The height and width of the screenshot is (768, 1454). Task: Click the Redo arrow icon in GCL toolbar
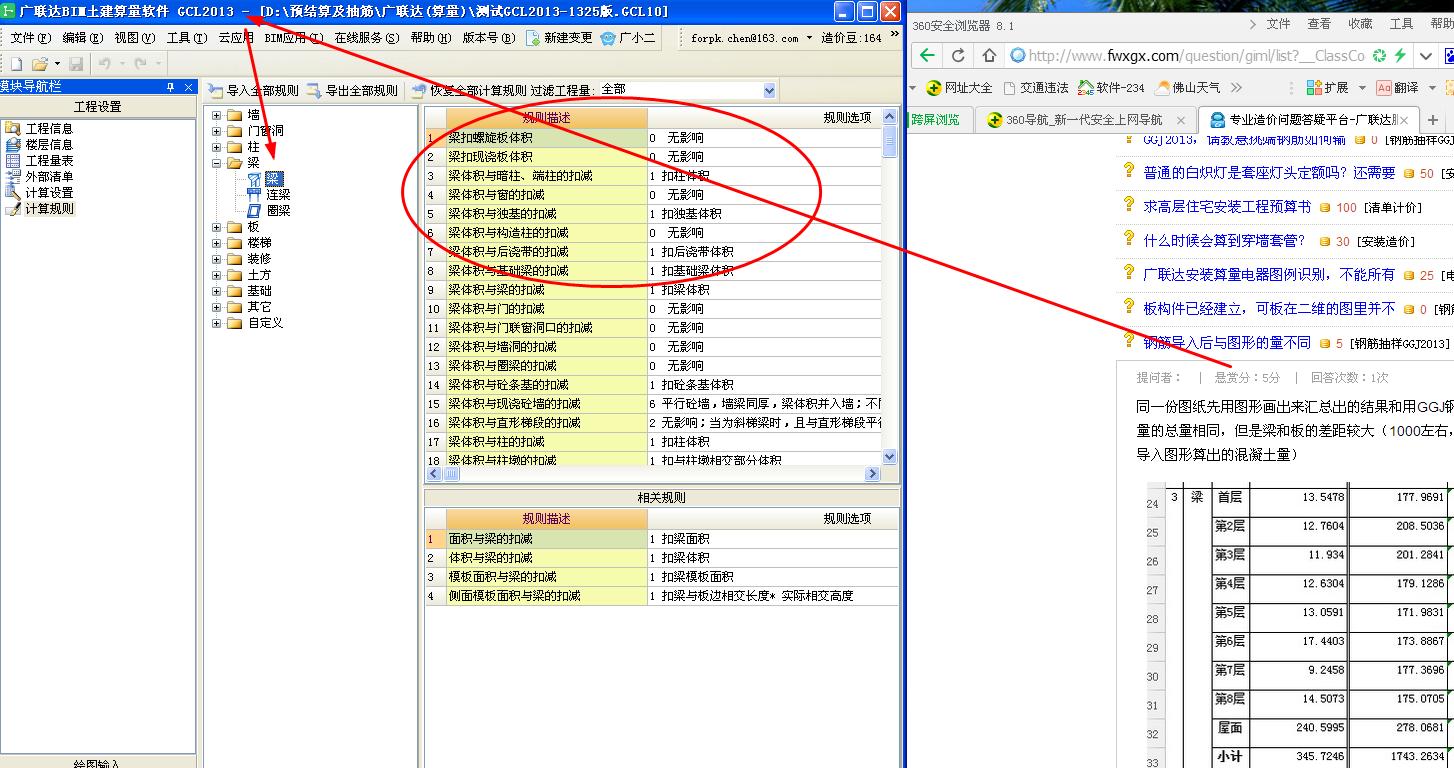coord(141,64)
